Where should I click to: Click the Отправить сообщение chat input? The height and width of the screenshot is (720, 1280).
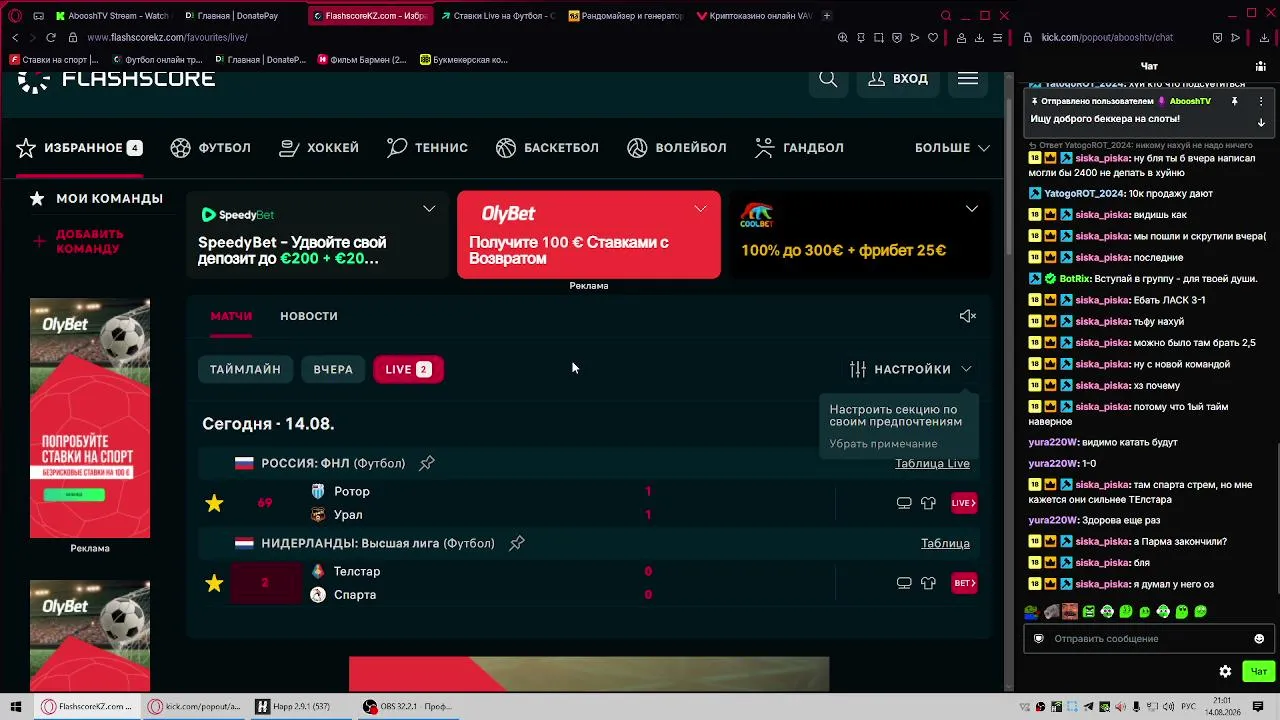(x=1140, y=639)
